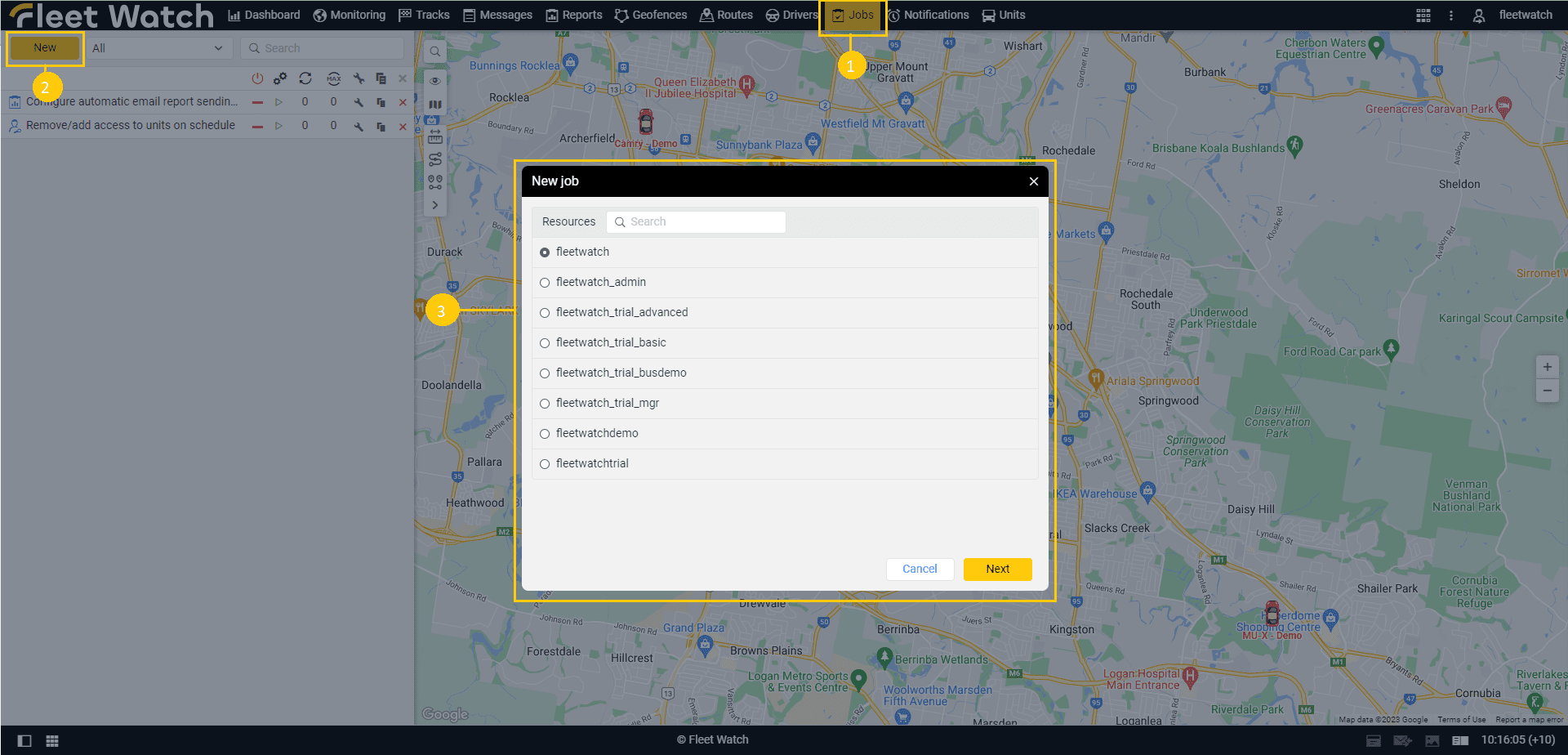Open the three-dot more options menu
1568x755 pixels.
click(1451, 16)
